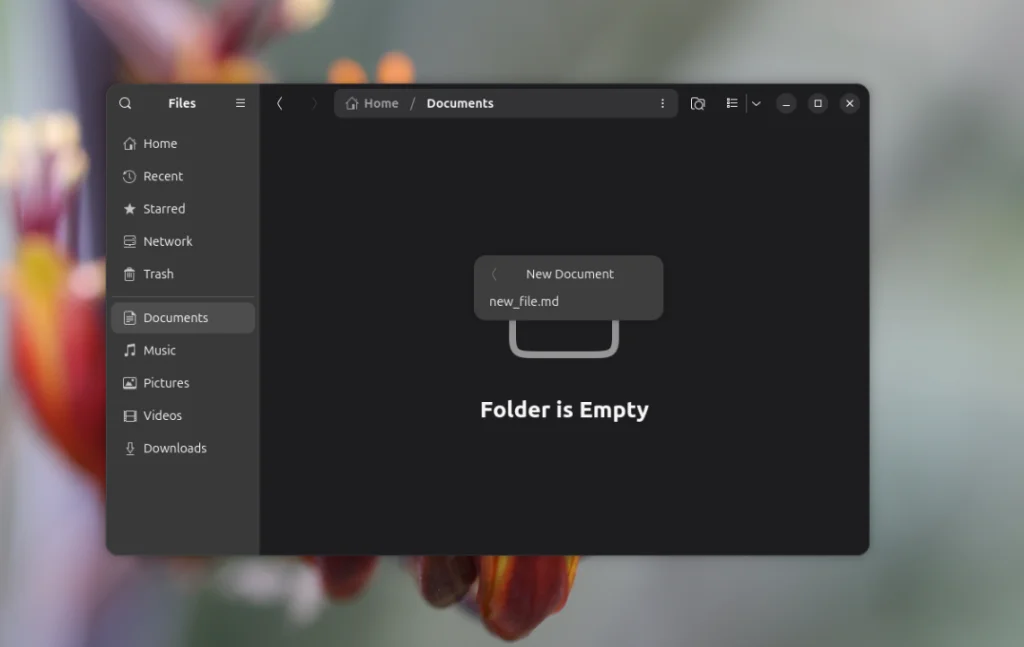Select Starred in the sidebar
The image size is (1024, 647).
[x=163, y=208]
